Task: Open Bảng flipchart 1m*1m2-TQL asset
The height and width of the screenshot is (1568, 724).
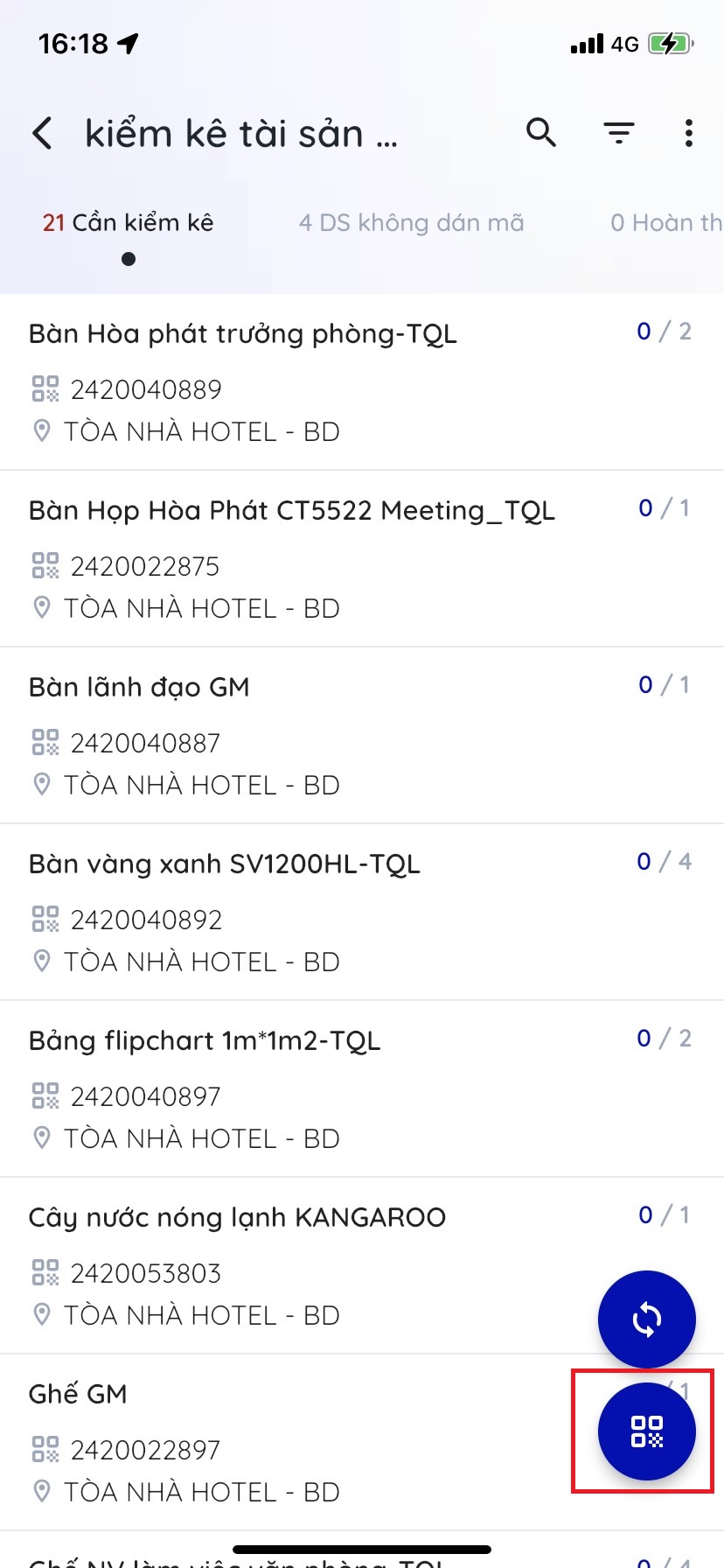Action: coord(205,1041)
